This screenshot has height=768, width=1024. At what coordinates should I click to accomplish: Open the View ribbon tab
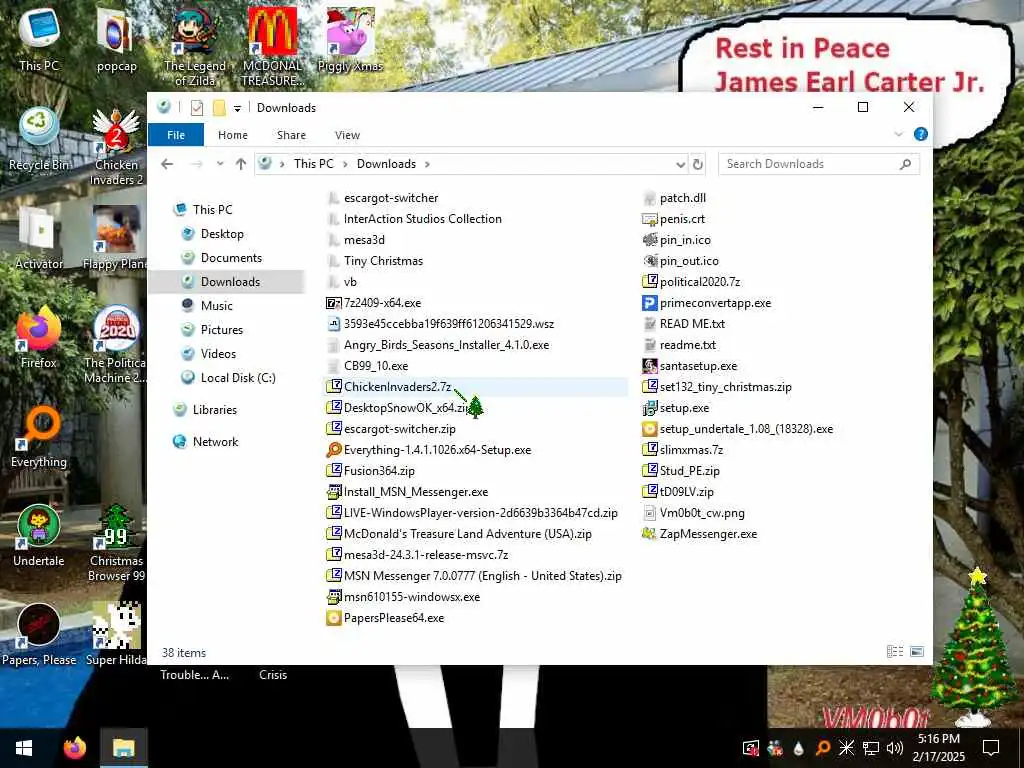click(347, 135)
